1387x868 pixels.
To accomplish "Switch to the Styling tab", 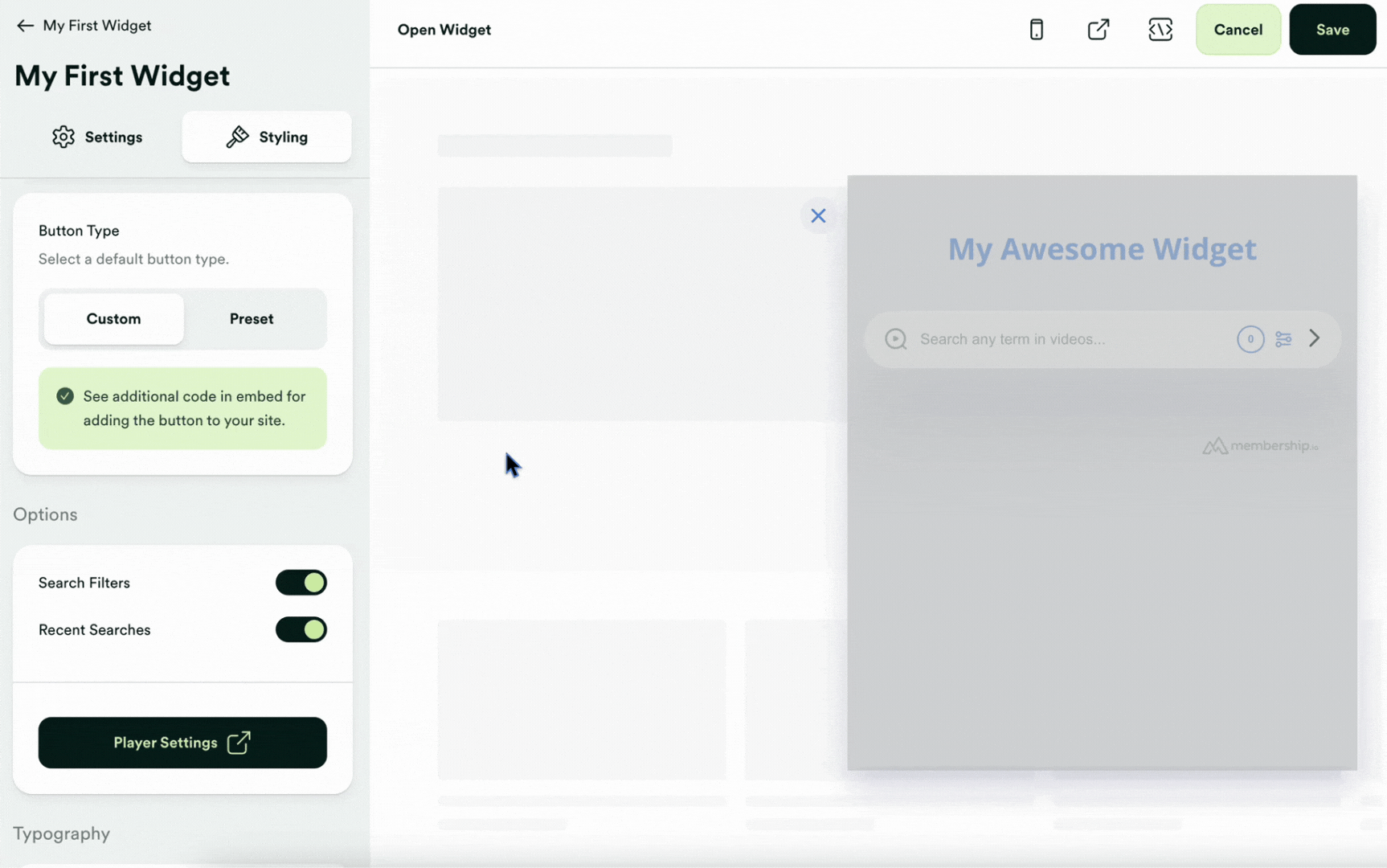I will pyautogui.click(x=267, y=137).
